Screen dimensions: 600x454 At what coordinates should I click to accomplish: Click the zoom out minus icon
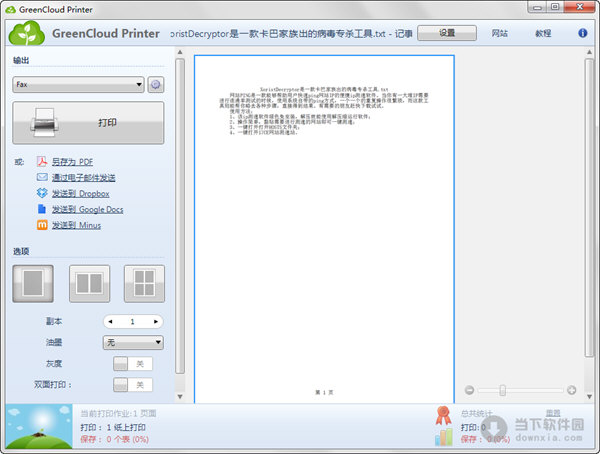[469, 390]
